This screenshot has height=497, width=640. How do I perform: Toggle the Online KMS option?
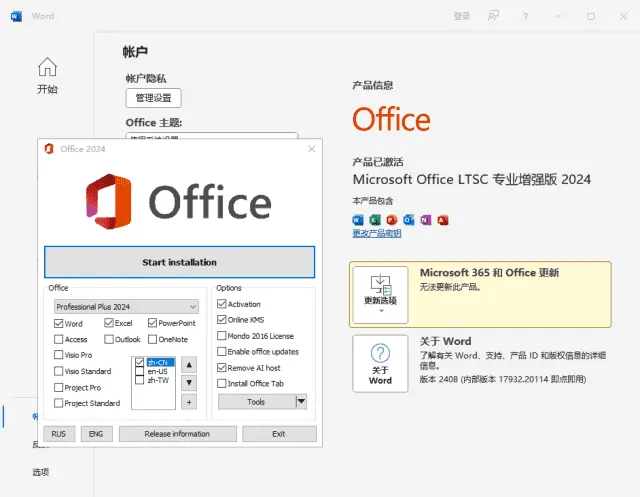[222, 319]
